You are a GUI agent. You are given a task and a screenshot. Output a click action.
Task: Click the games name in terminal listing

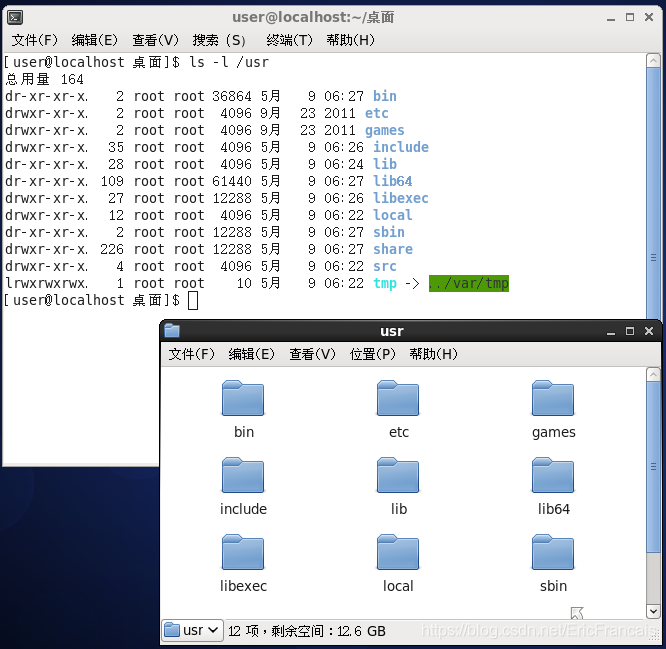coord(384,130)
